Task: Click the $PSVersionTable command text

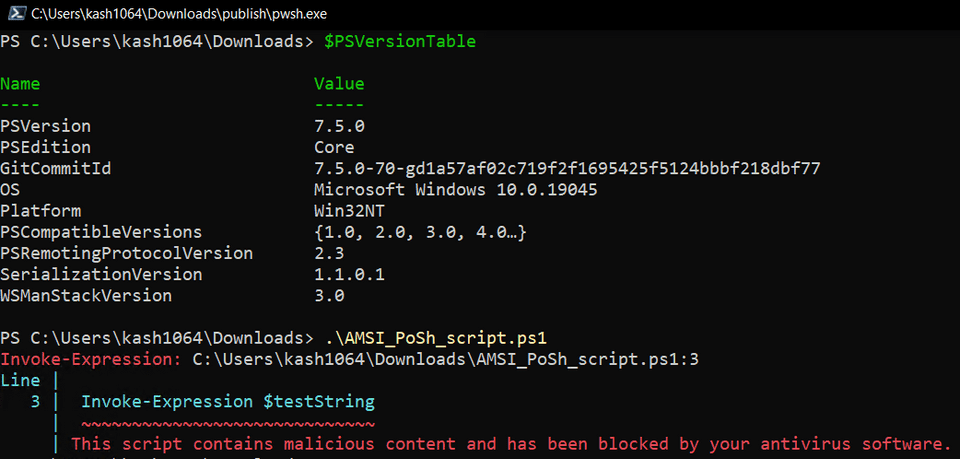Action: tap(400, 42)
